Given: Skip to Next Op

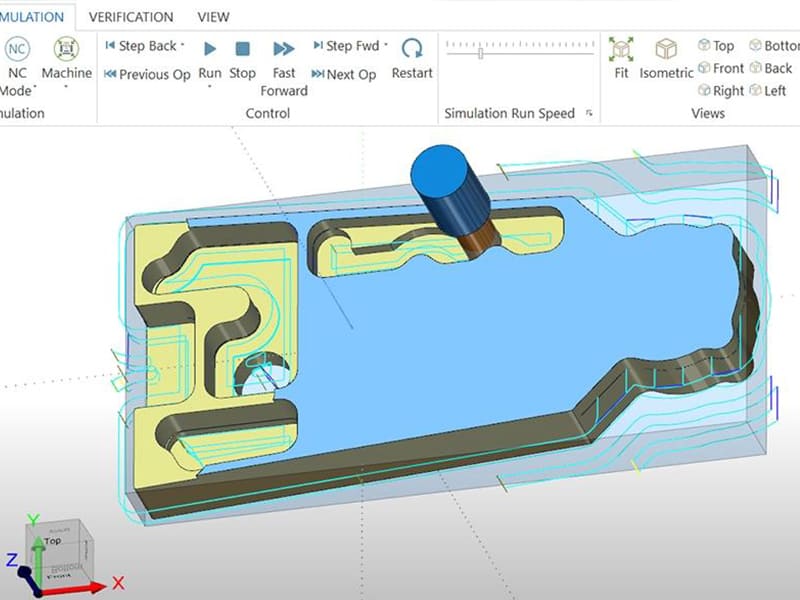Looking at the screenshot, I should point(344,74).
